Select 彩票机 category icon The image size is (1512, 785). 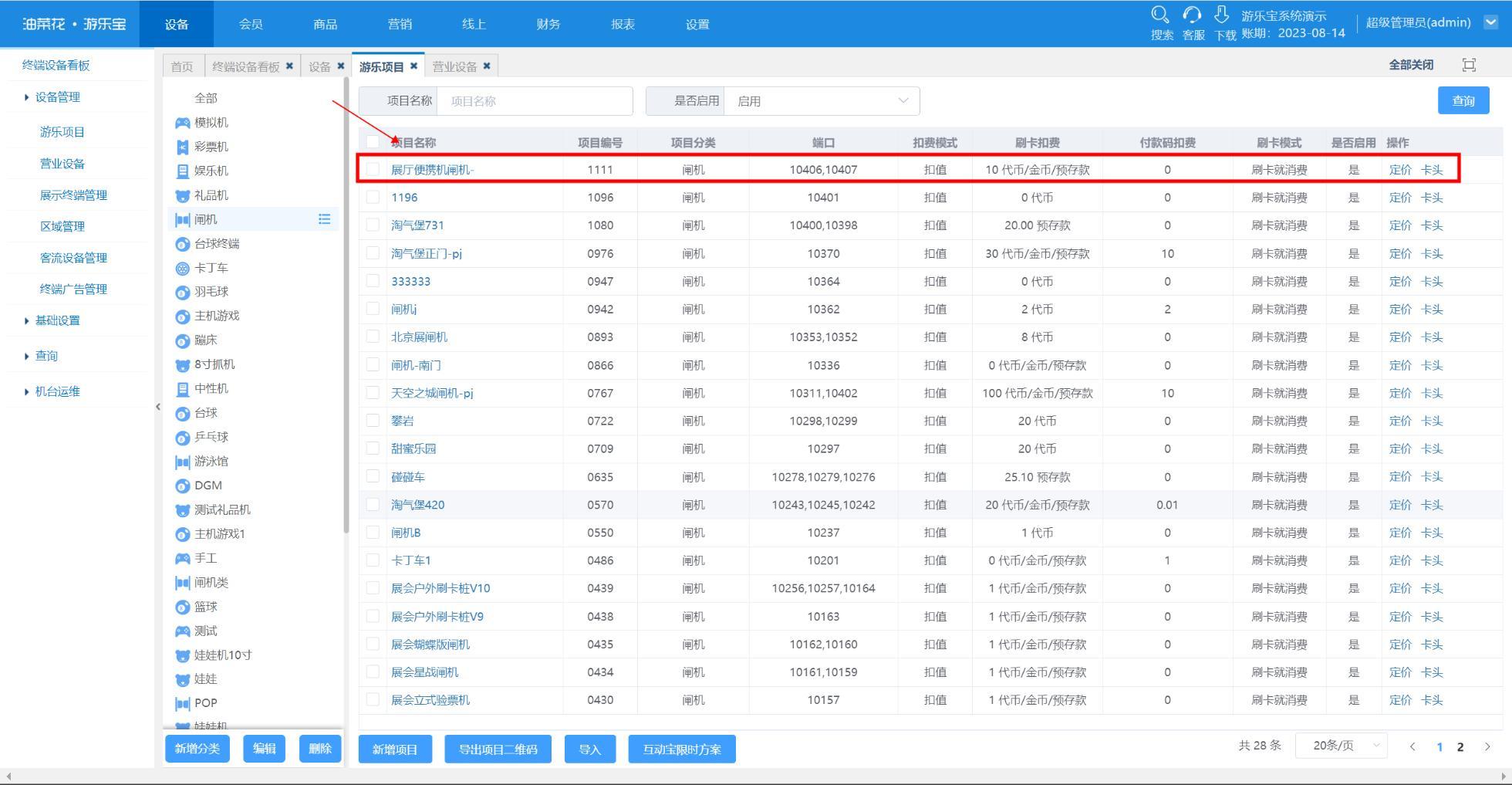click(x=182, y=147)
